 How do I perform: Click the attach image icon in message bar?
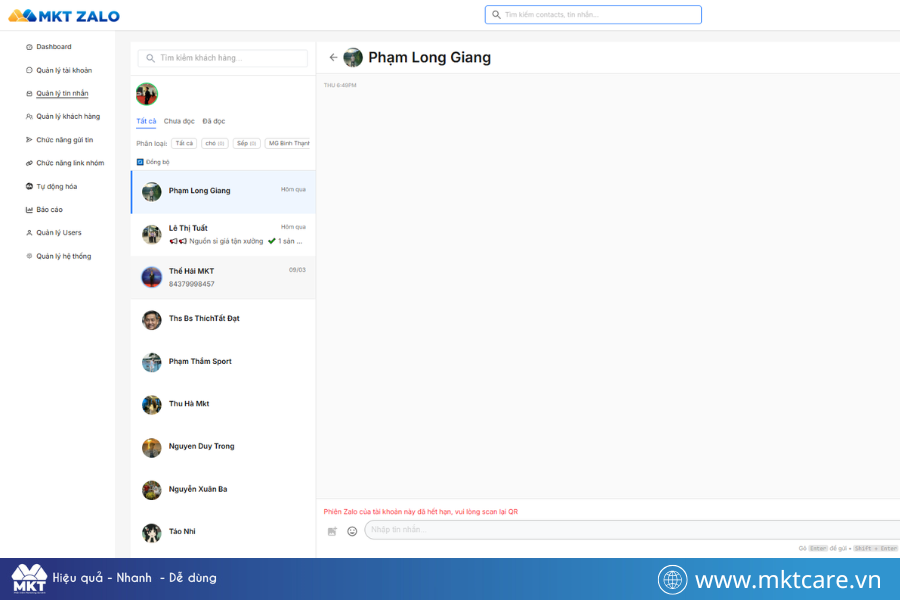(332, 532)
